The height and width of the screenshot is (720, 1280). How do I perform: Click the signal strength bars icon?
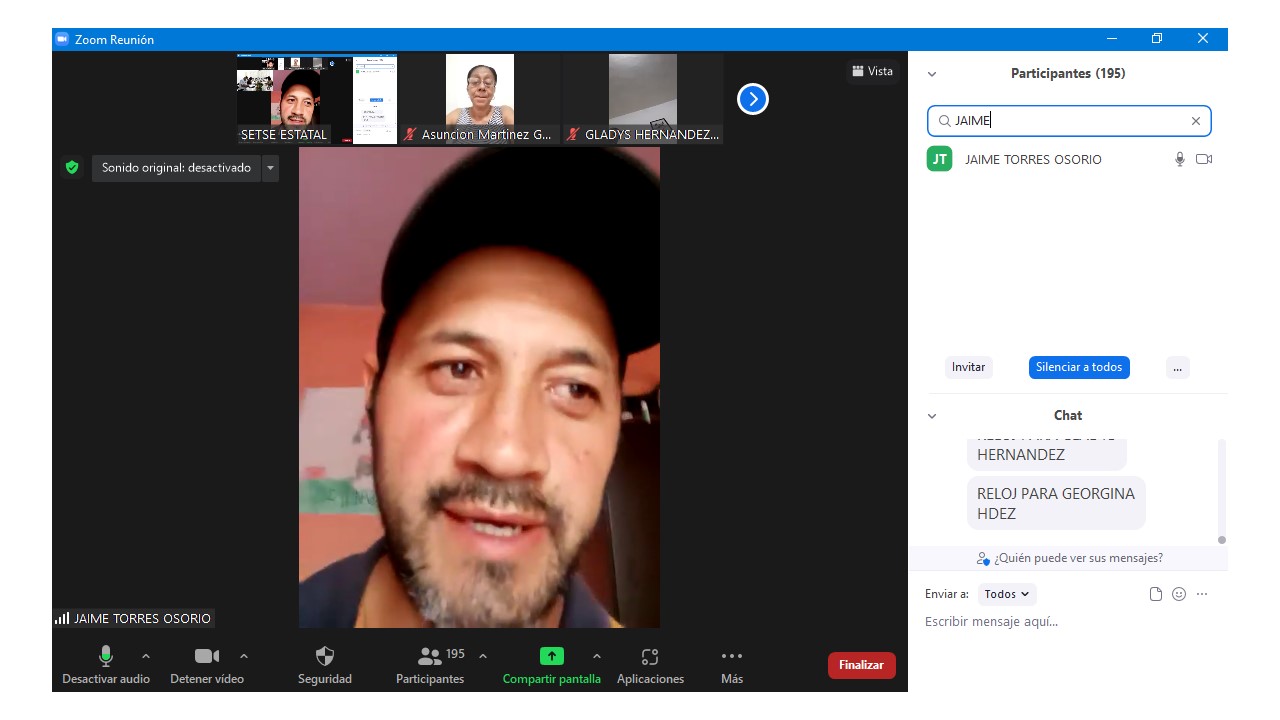[x=62, y=618]
